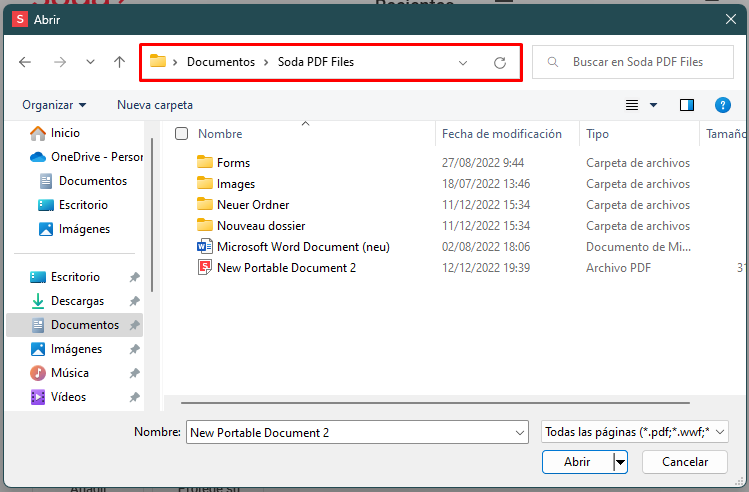Focus the Buscar en Soda PDF Files field
The width and height of the screenshot is (749, 492).
[x=633, y=62]
